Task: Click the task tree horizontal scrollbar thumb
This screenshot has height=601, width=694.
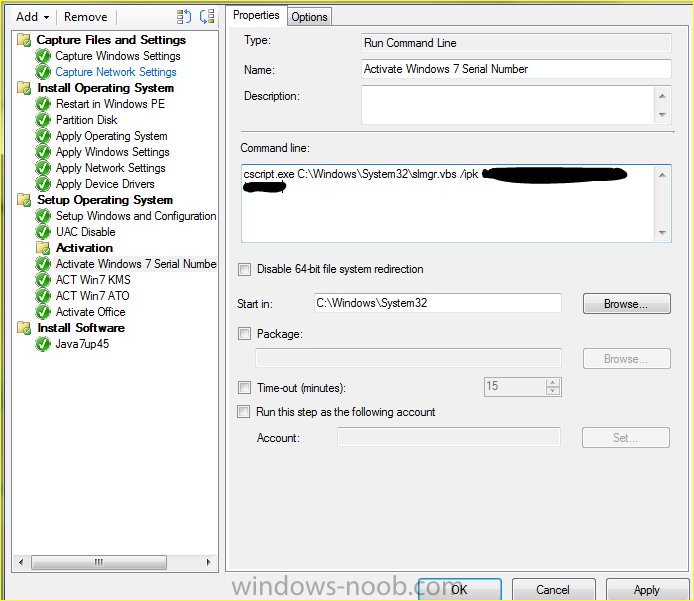Action: 99,562
